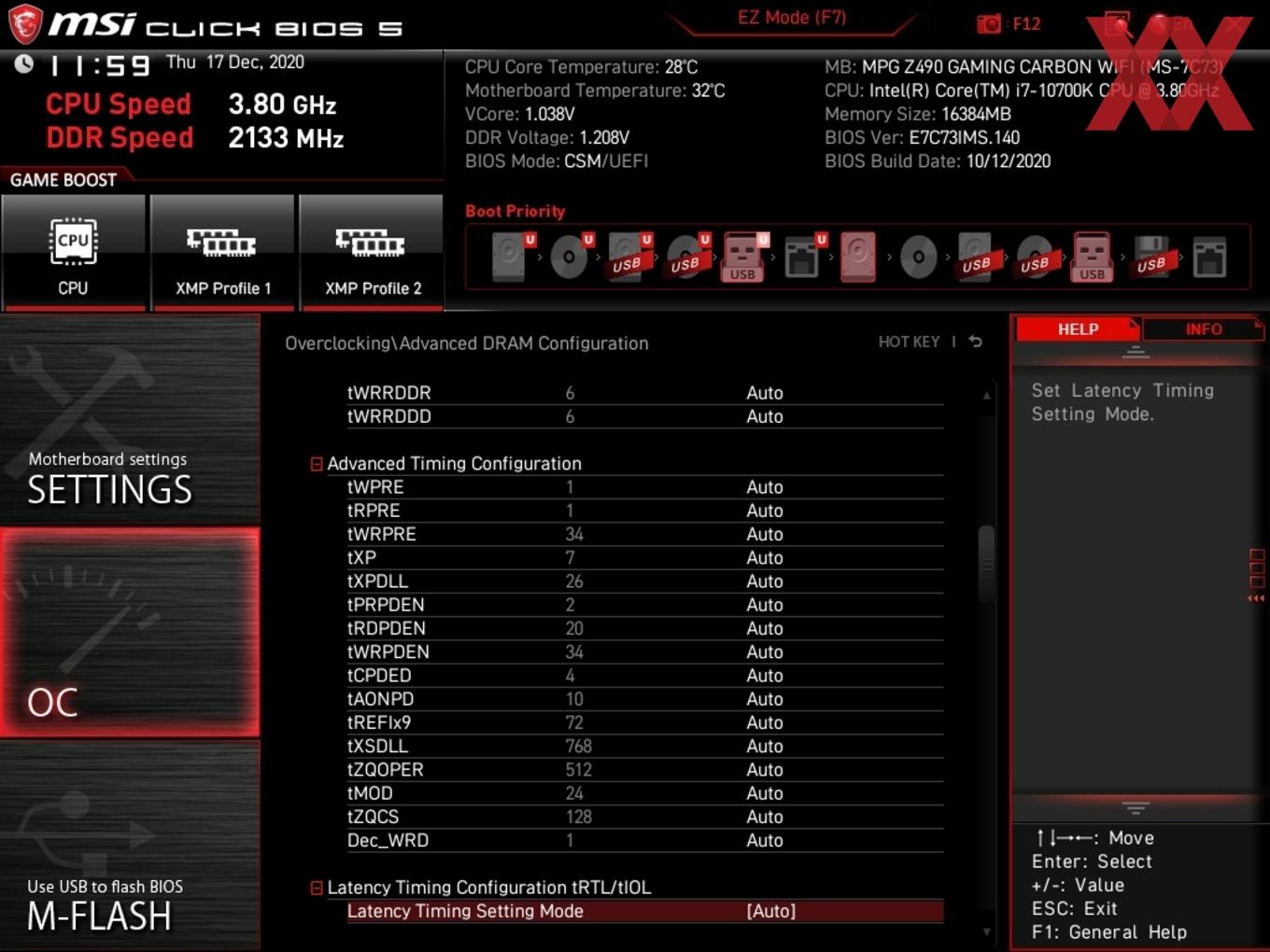Switch to the INFO tab
Screen dimensions: 1270x952
[x=1204, y=329]
